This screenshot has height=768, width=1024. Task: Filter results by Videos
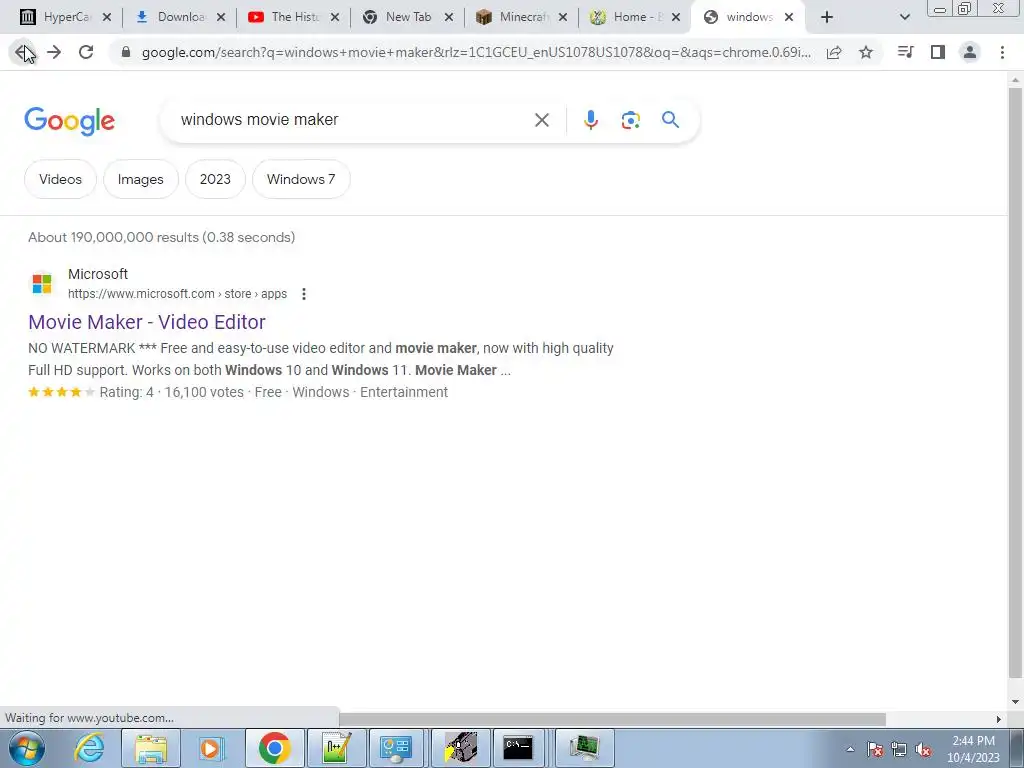pos(60,179)
